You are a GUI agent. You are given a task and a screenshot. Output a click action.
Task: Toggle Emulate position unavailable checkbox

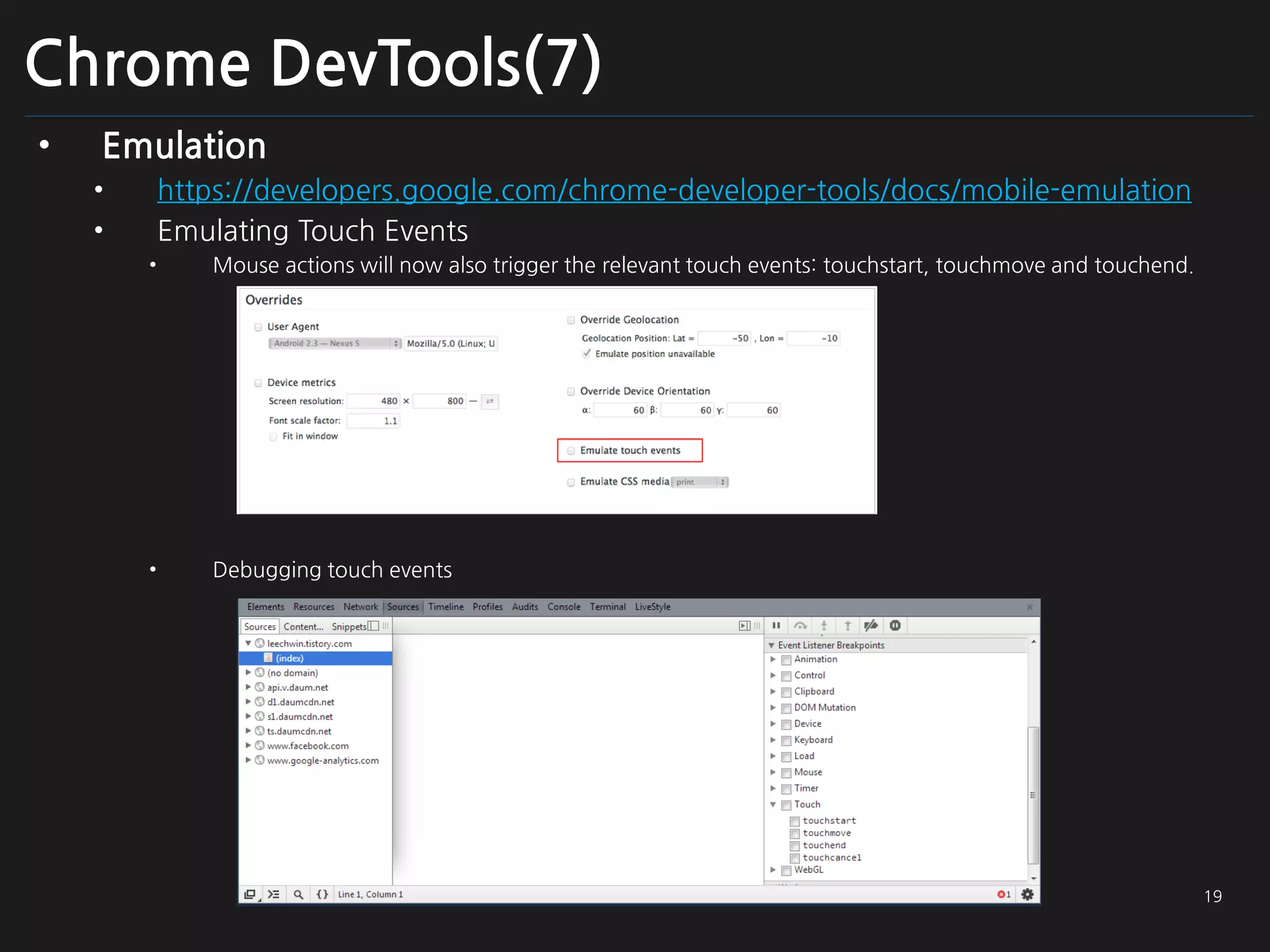[x=587, y=353]
